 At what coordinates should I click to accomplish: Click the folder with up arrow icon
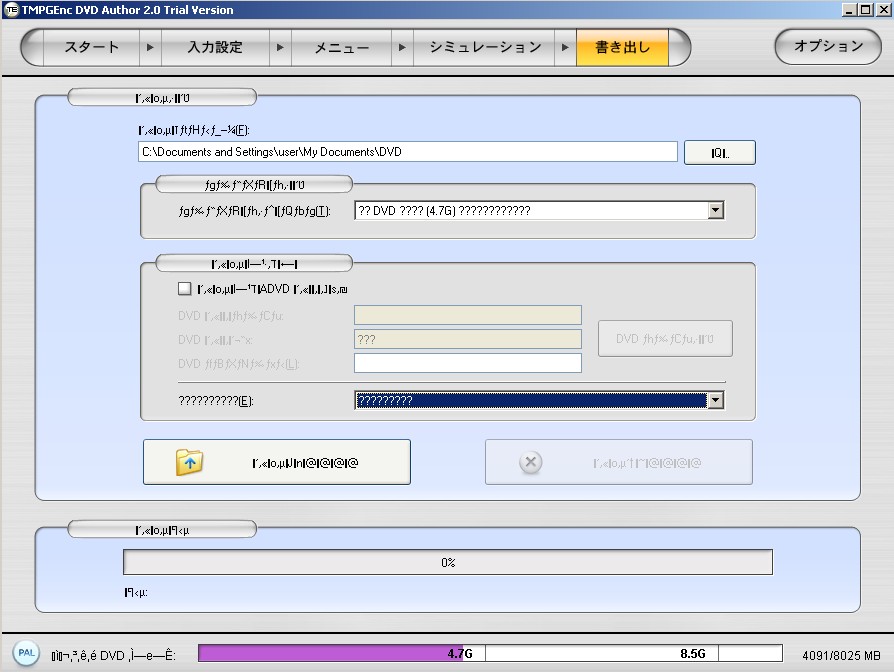189,462
